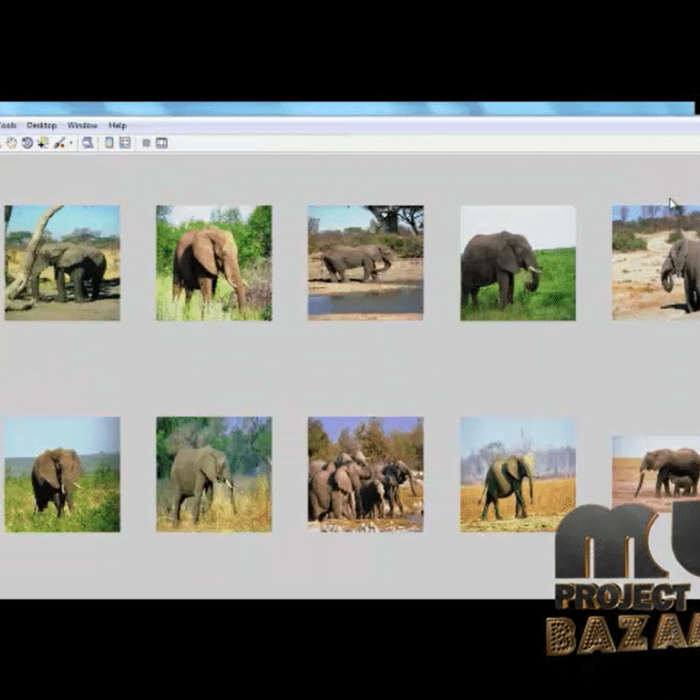
Task: Click the elephant in yellow field with hazy sky
Action: pos(518,474)
